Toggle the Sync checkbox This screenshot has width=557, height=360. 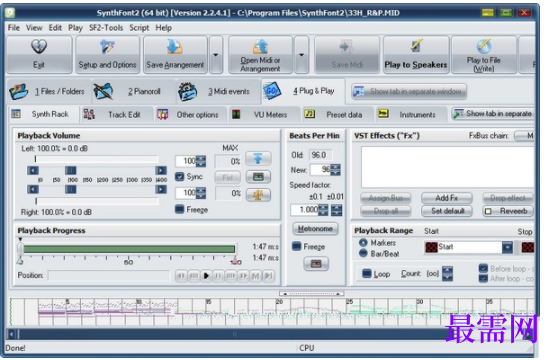[x=180, y=176]
